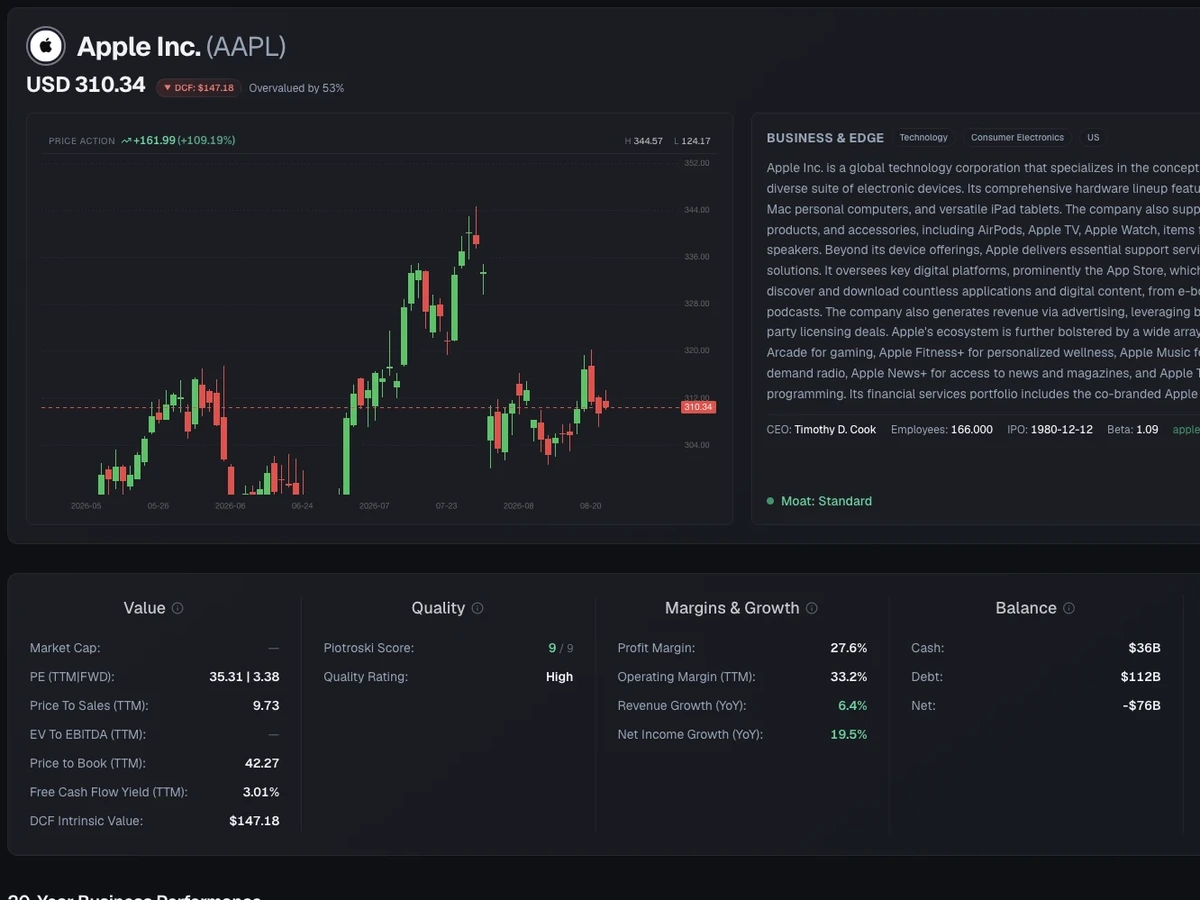Click the Price to Book value 42.27
The image size is (1200, 900).
262,763
